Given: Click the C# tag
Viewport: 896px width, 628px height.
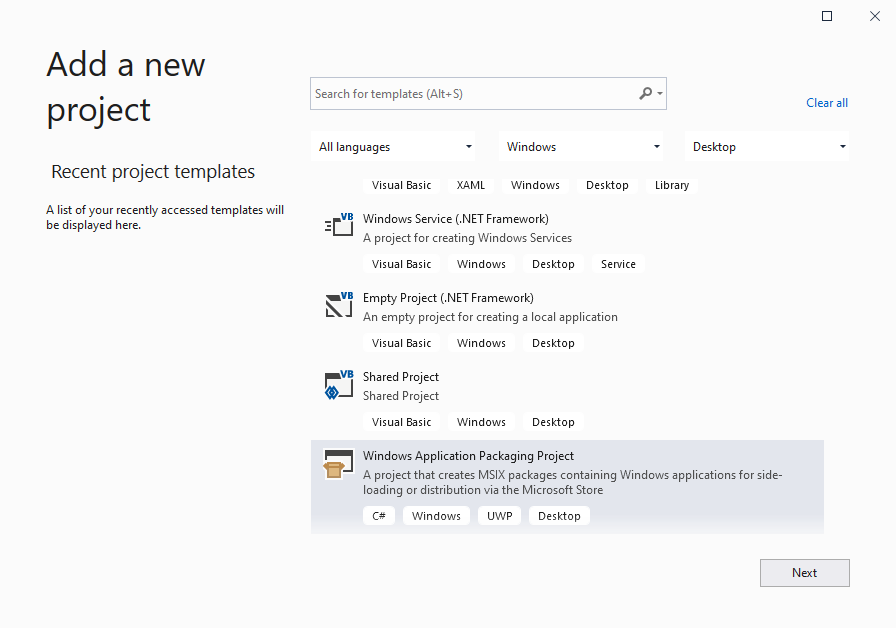Looking at the screenshot, I should (x=379, y=516).
